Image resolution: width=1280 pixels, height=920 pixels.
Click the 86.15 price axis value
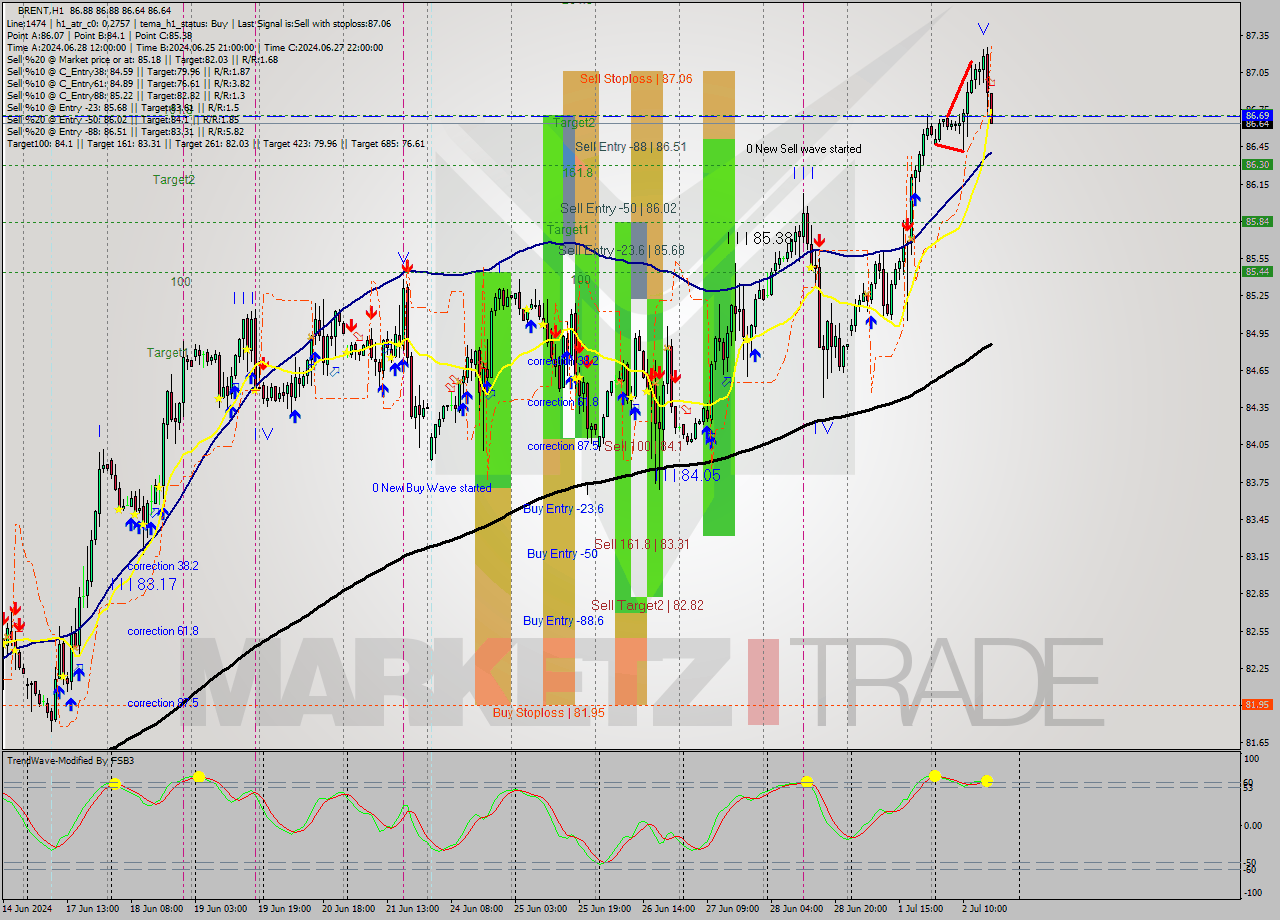(x=1258, y=184)
